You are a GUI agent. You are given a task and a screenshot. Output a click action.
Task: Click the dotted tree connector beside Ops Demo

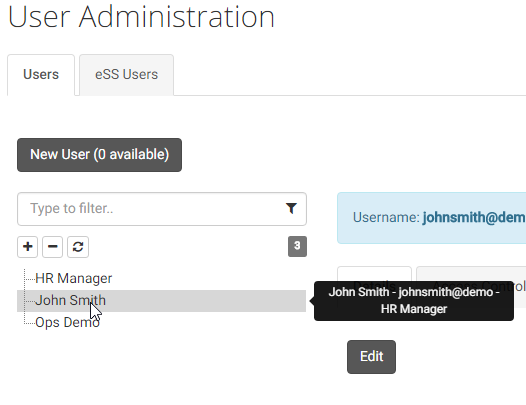[x=30, y=323]
